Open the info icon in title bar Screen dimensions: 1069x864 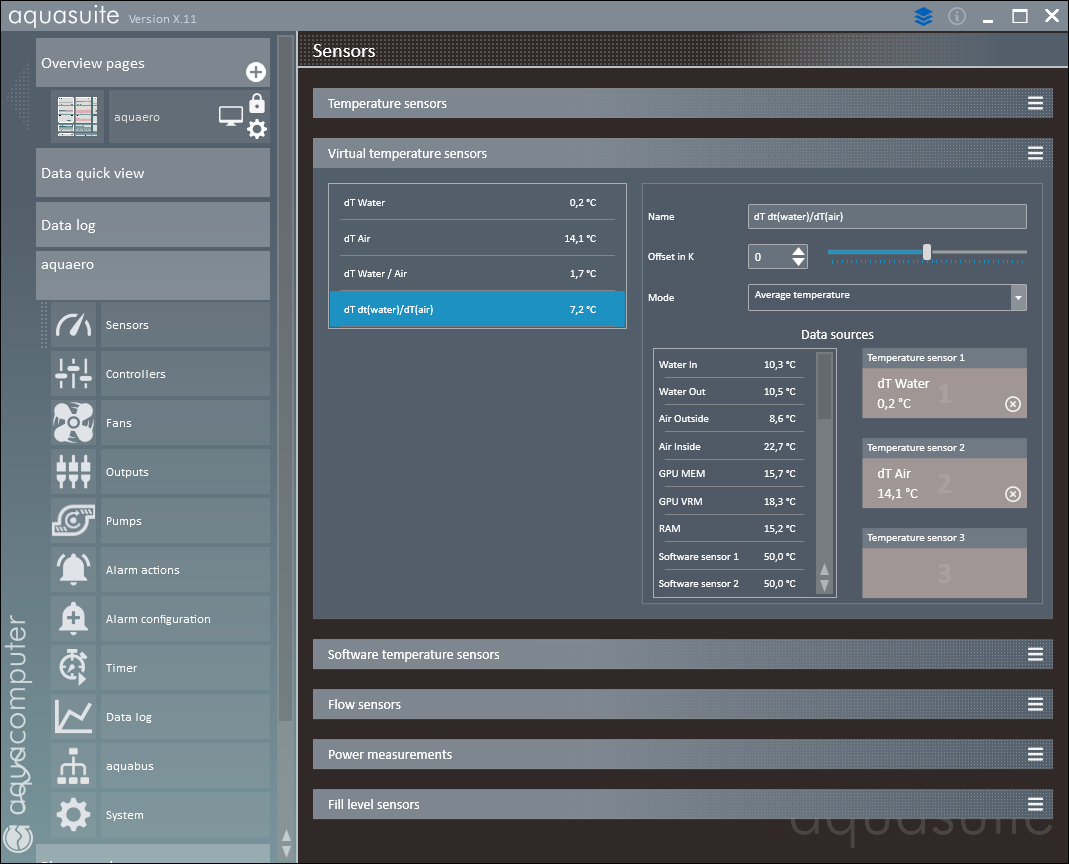[x=957, y=16]
